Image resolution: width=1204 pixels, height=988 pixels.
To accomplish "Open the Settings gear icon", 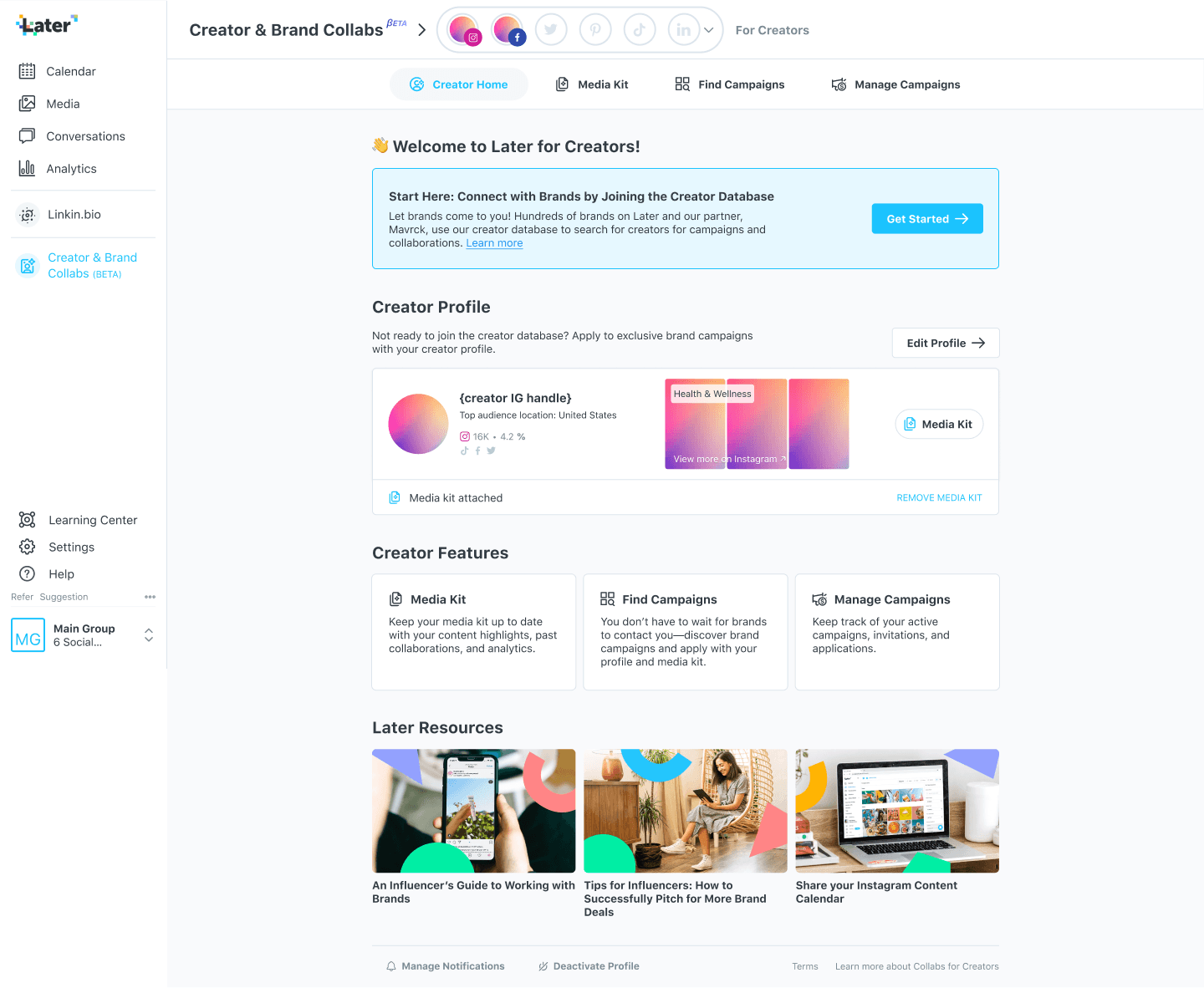I will click(28, 547).
